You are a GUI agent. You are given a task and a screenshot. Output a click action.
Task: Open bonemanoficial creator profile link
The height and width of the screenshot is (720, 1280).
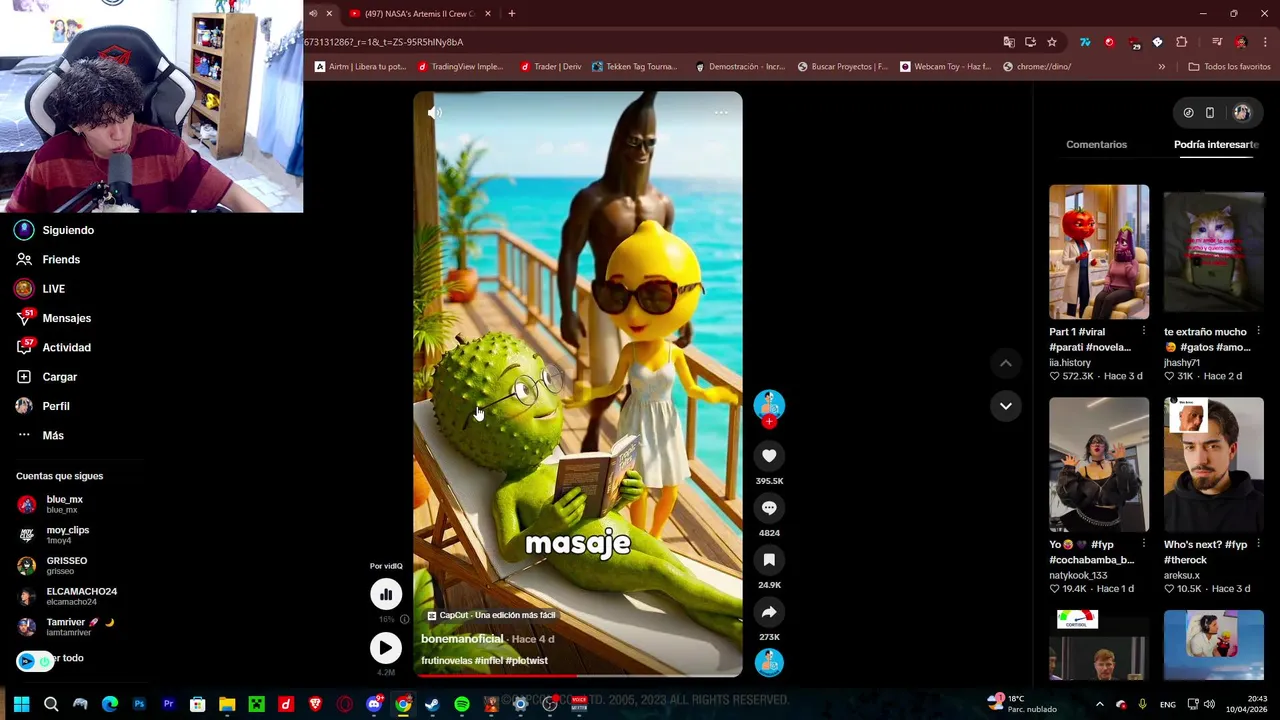[x=462, y=639]
